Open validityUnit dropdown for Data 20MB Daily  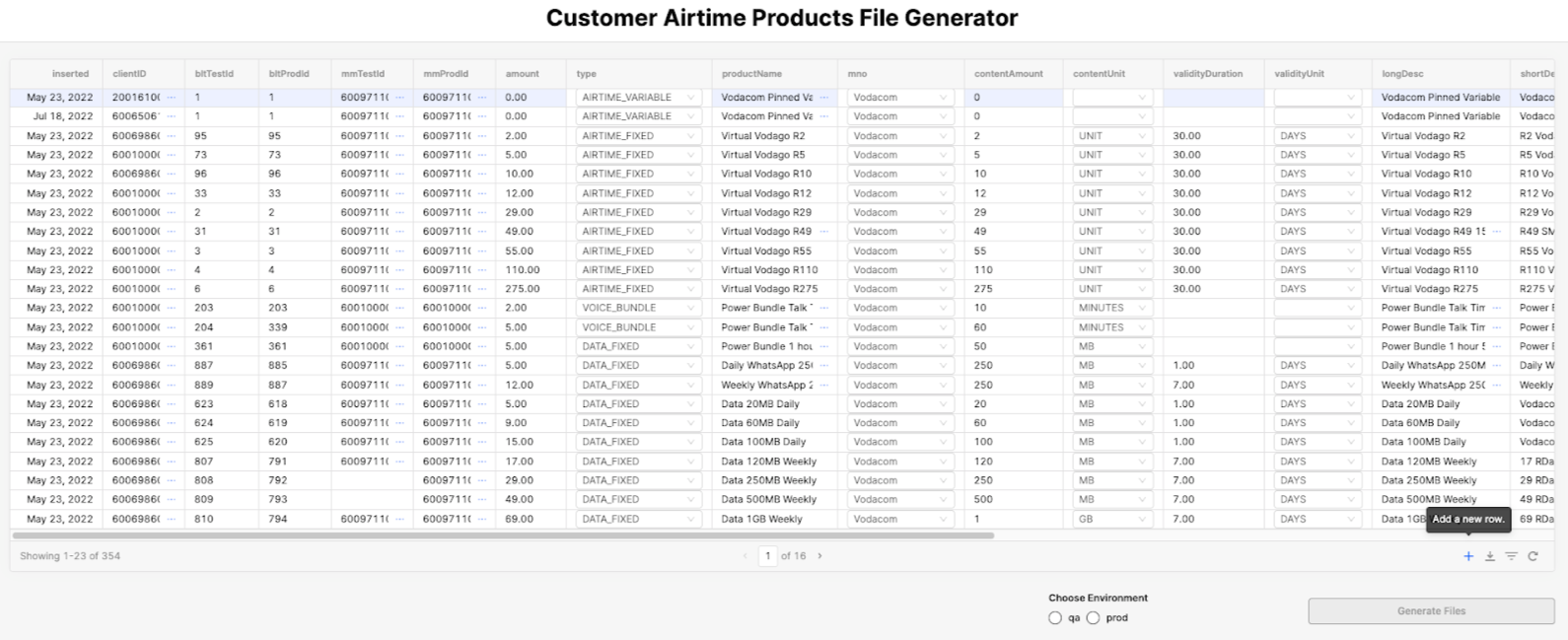coord(1317,404)
